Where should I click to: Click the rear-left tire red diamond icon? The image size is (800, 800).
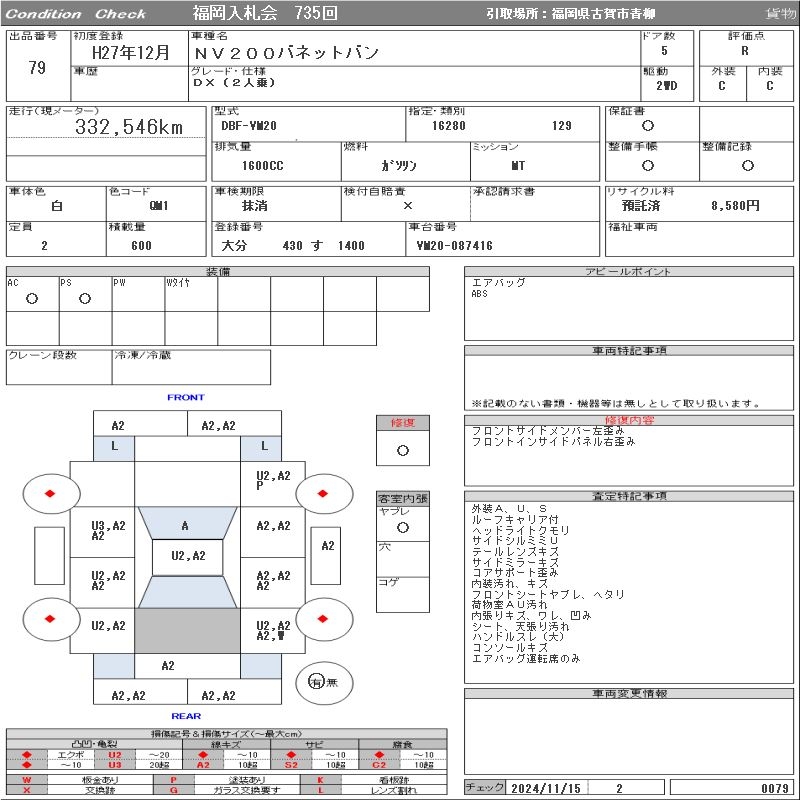coord(50,619)
